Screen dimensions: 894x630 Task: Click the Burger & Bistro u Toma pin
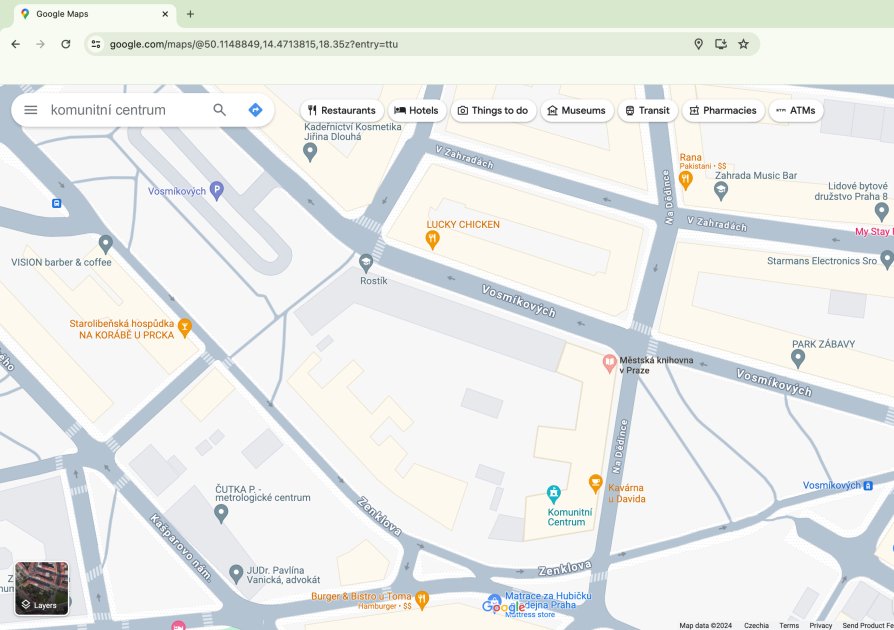point(422,600)
